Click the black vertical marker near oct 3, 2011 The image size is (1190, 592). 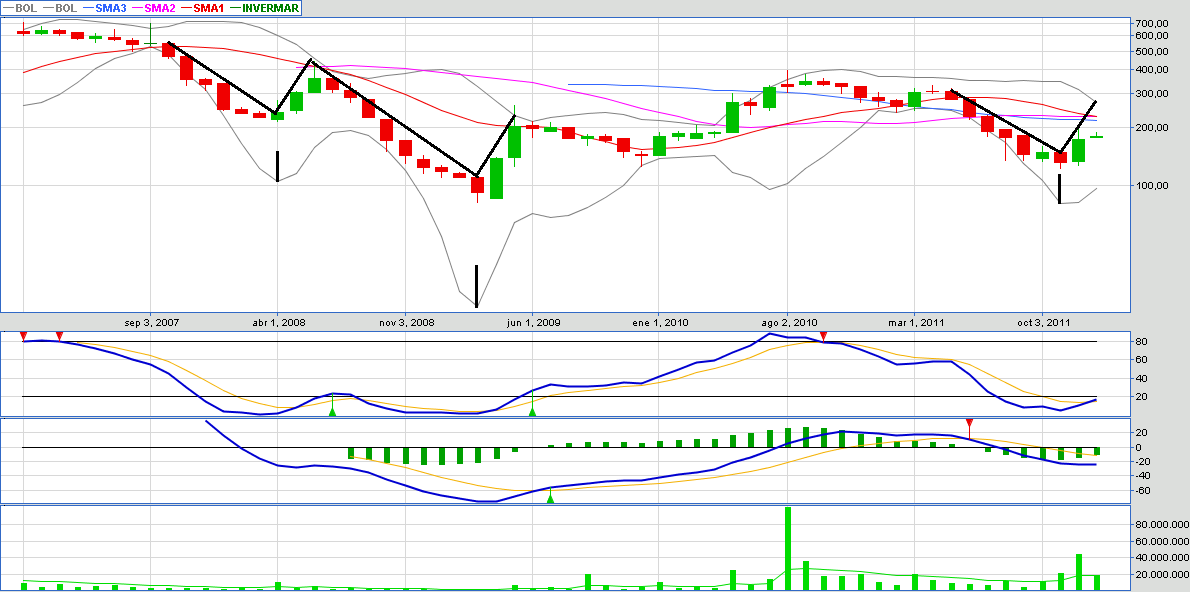pos(1060,188)
